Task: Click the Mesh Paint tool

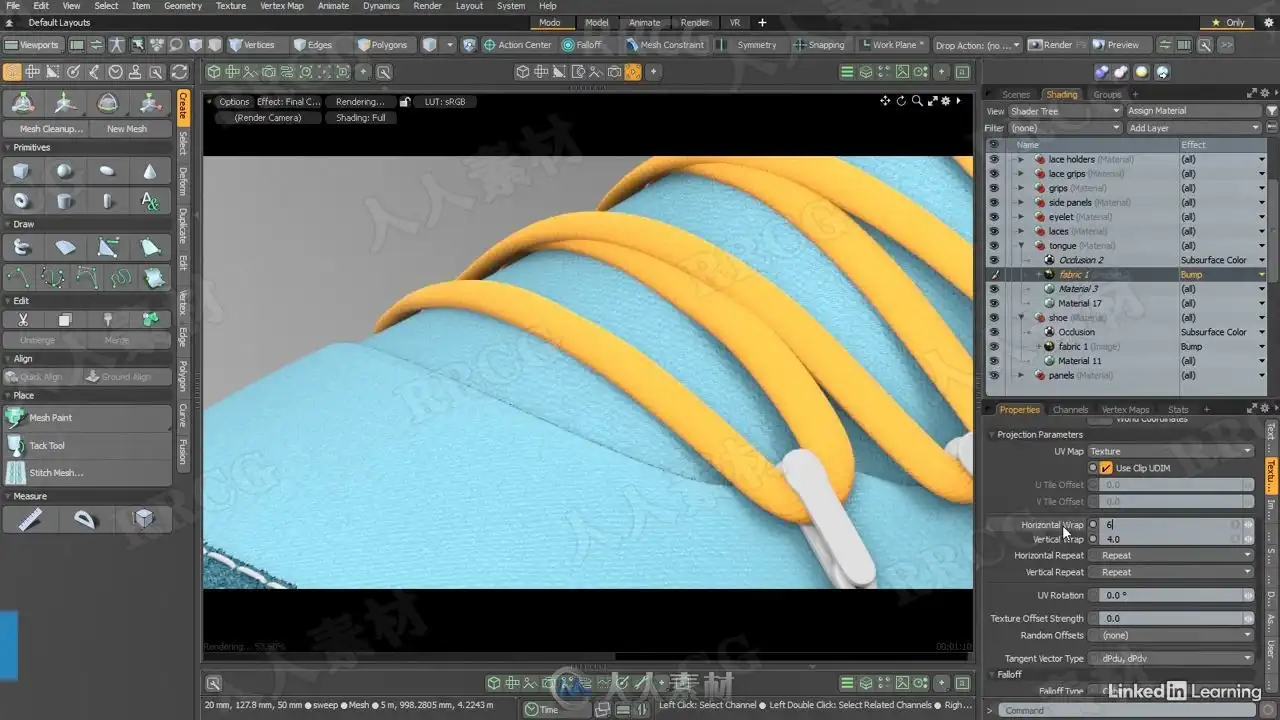Action: click(x=88, y=418)
